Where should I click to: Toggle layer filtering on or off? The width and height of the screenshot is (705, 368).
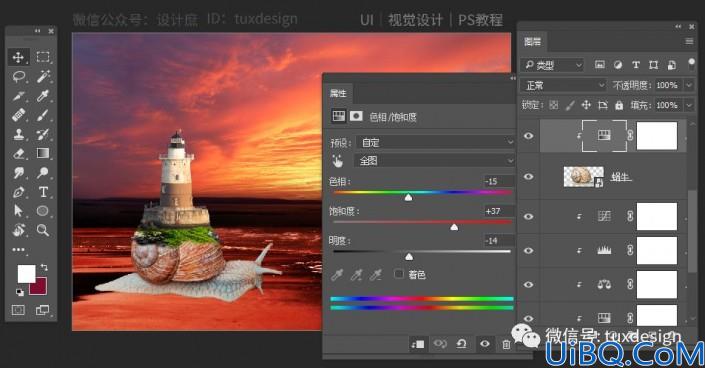point(692,63)
